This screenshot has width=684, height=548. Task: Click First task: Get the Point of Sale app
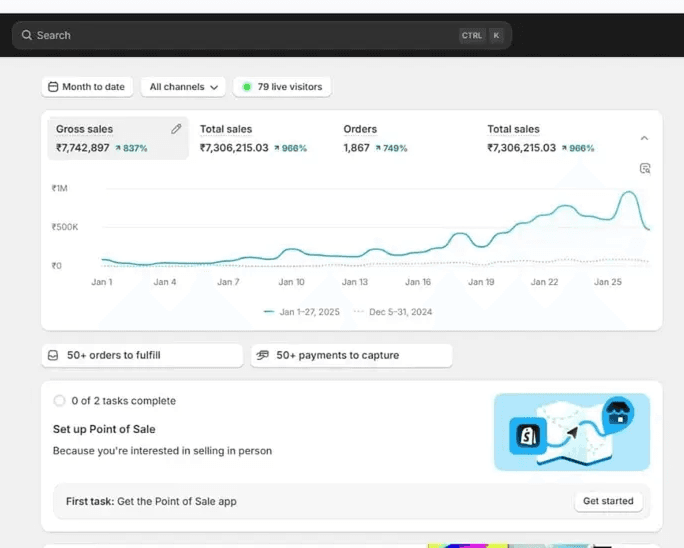tap(151, 501)
